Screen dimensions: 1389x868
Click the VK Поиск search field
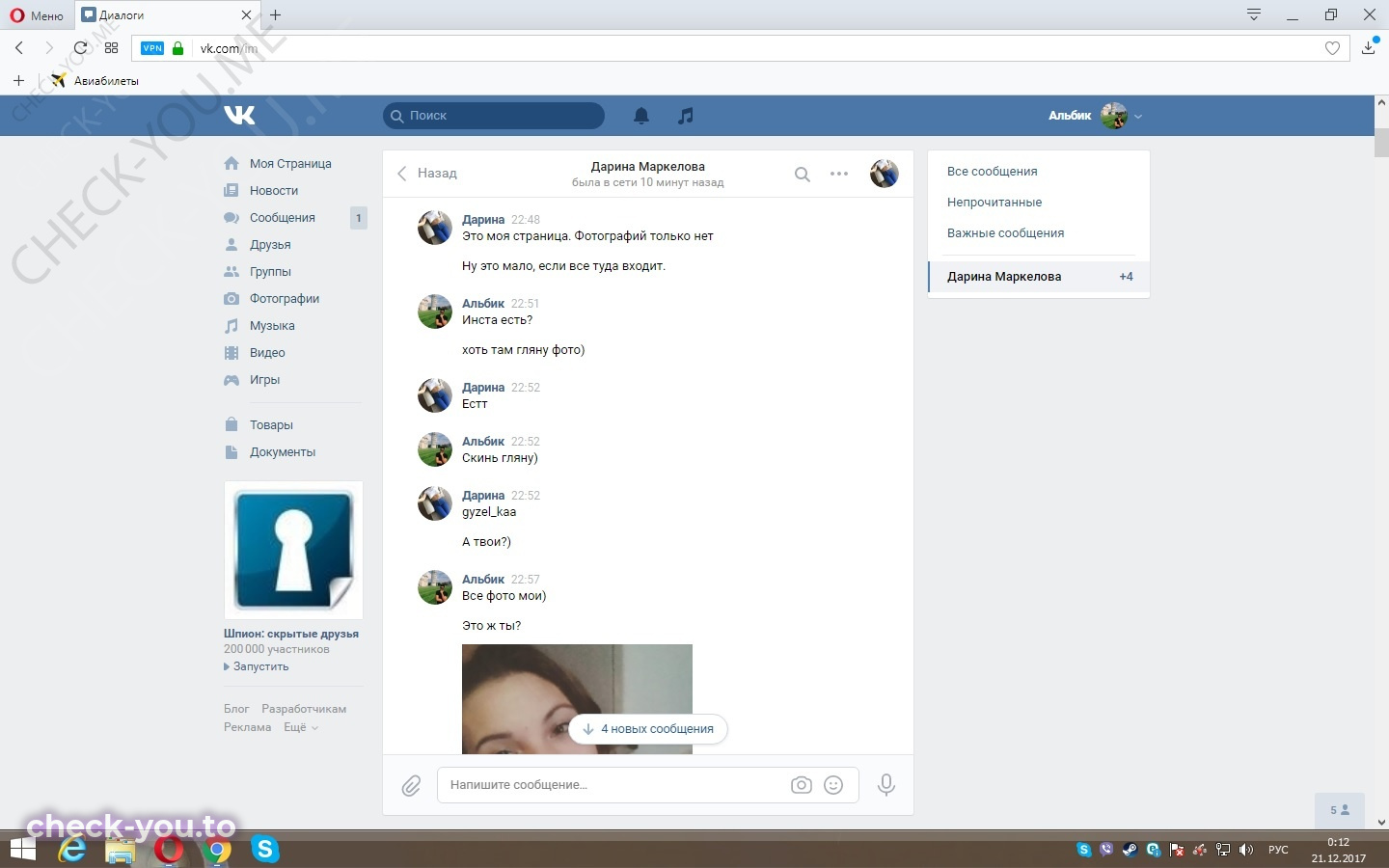(x=494, y=116)
